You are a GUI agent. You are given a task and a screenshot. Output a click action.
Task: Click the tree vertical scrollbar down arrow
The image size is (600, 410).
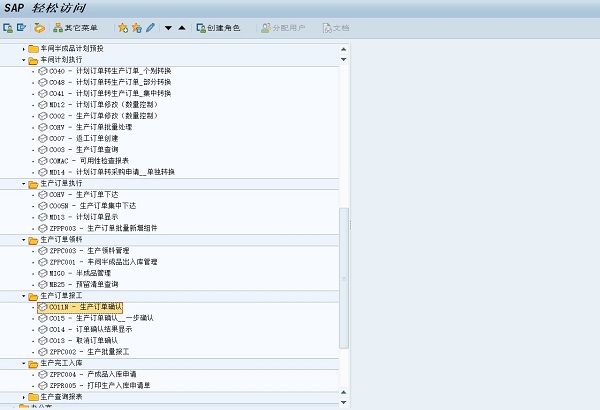[345, 404]
